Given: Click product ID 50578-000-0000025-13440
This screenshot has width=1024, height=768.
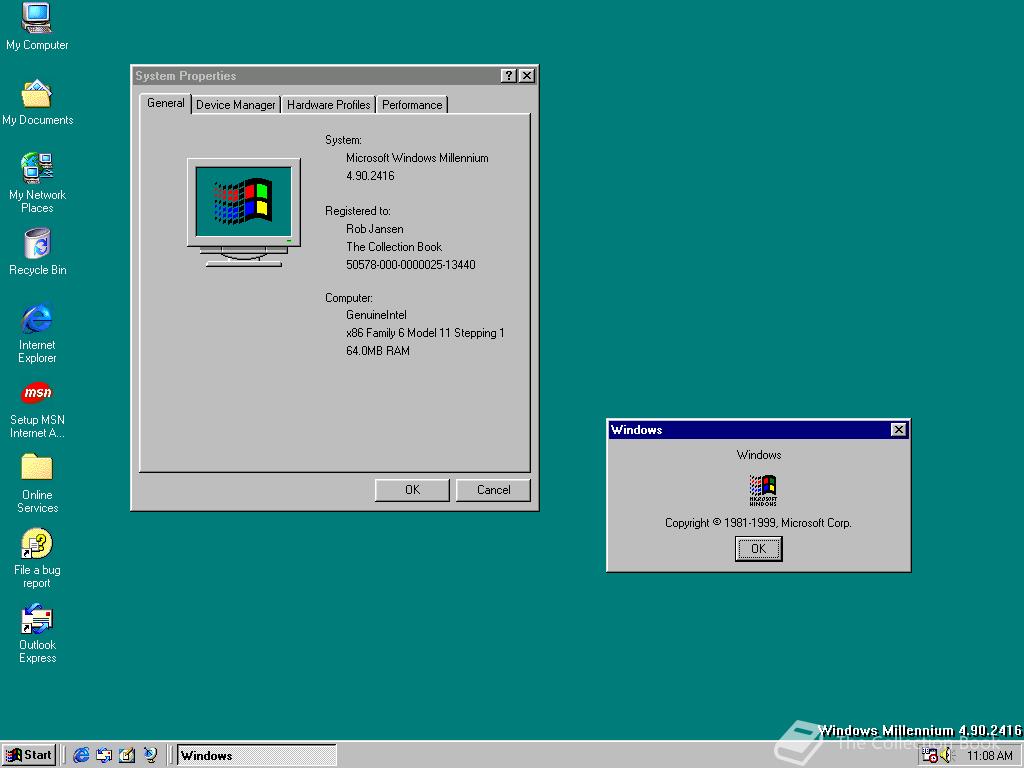Looking at the screenshot, I should pos(411,264).
